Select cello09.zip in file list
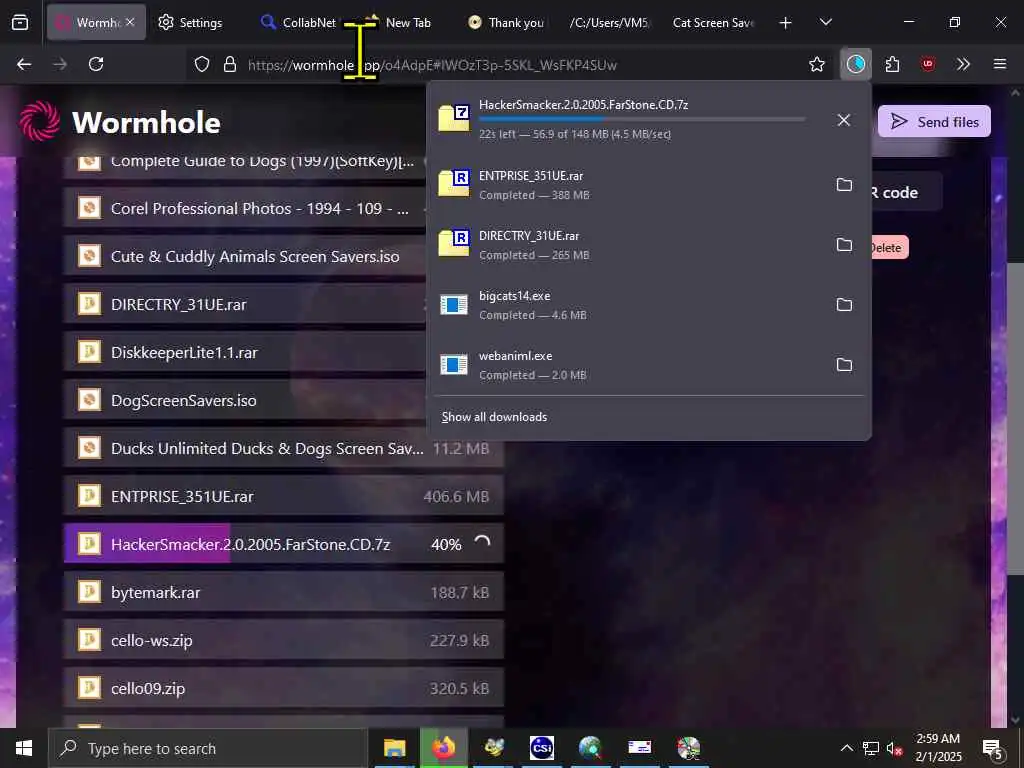Viewport: 1024px width, 768px height. 283,688
